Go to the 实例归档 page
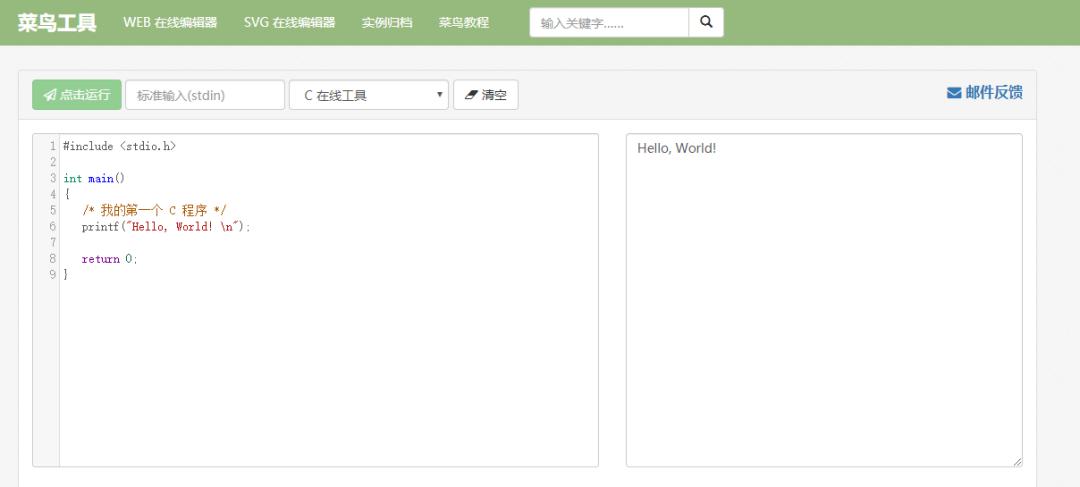This screenshot has height=487, width=1080. coord(387,22)
